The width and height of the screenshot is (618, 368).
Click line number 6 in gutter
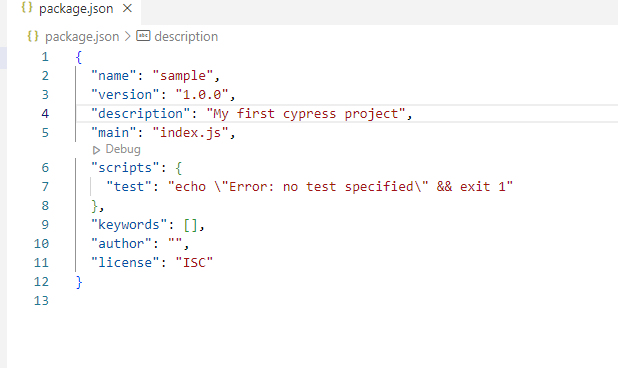[x=45, y=168]
